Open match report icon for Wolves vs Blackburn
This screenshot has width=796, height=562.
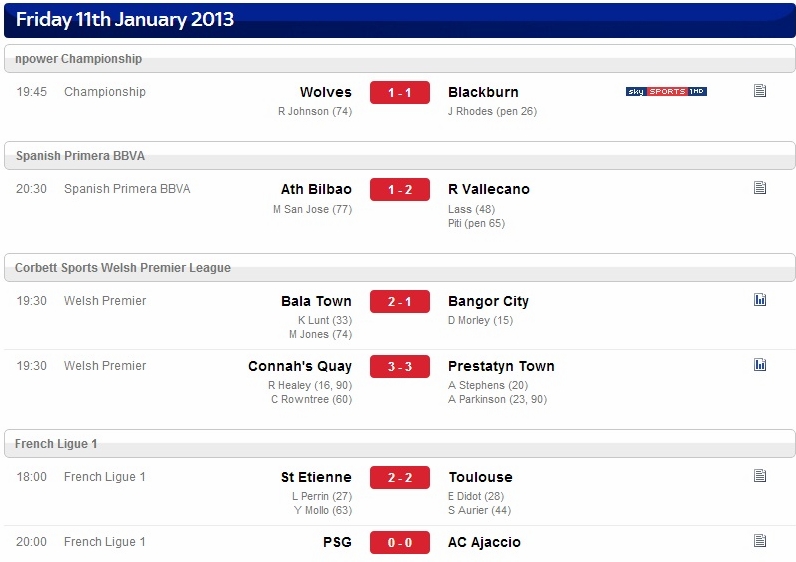click(x=760, y=91)
